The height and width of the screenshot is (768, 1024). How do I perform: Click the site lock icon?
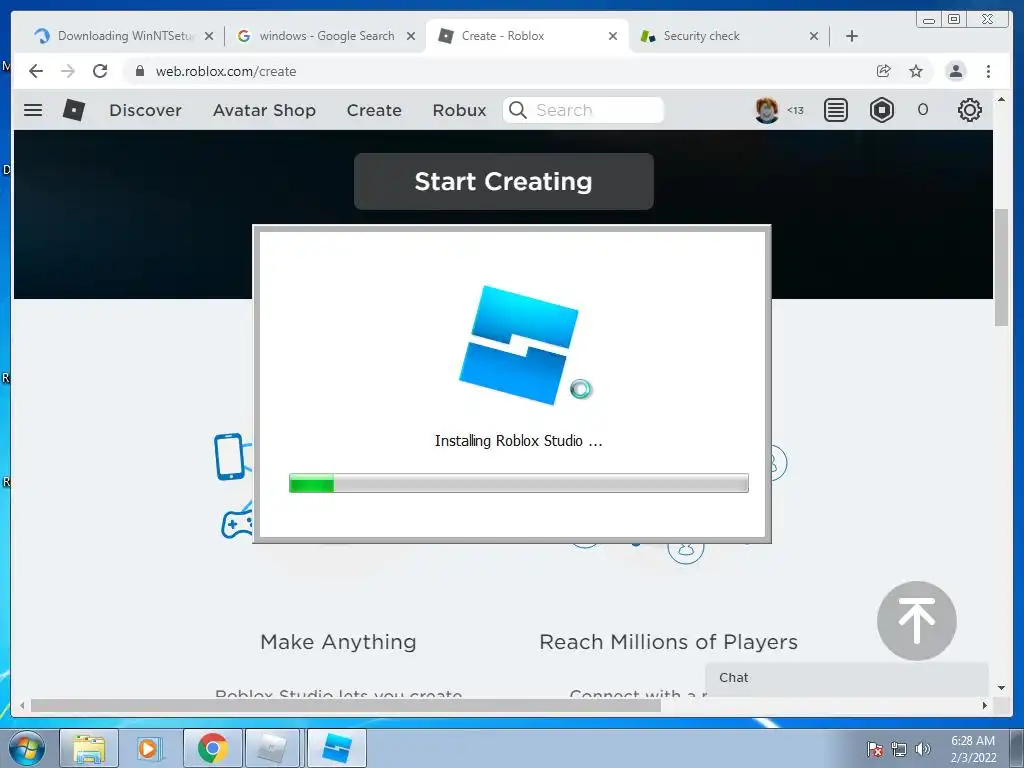coord(139,71)
